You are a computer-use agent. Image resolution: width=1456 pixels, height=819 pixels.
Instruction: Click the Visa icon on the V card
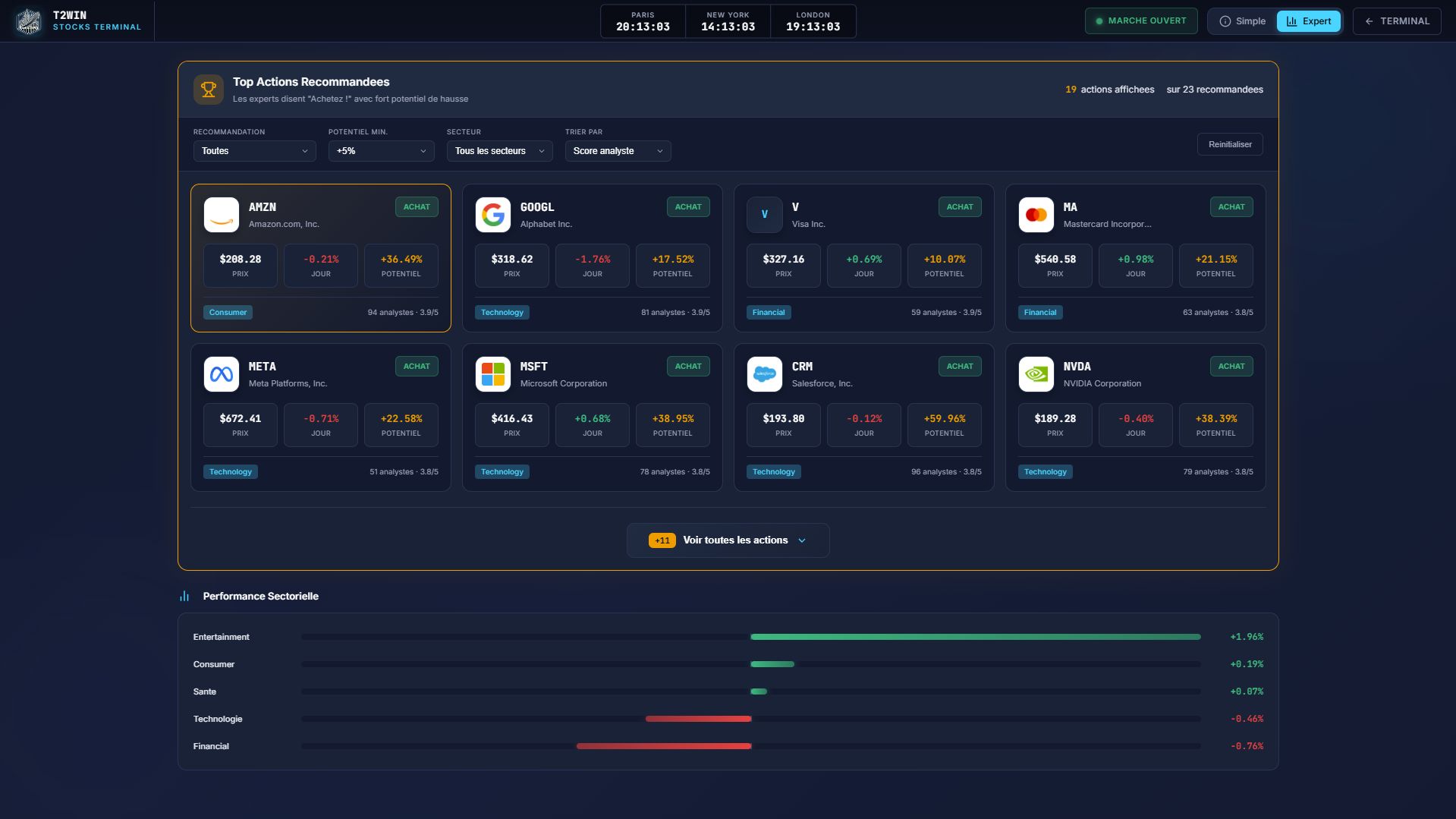click(x=764, y=215)
